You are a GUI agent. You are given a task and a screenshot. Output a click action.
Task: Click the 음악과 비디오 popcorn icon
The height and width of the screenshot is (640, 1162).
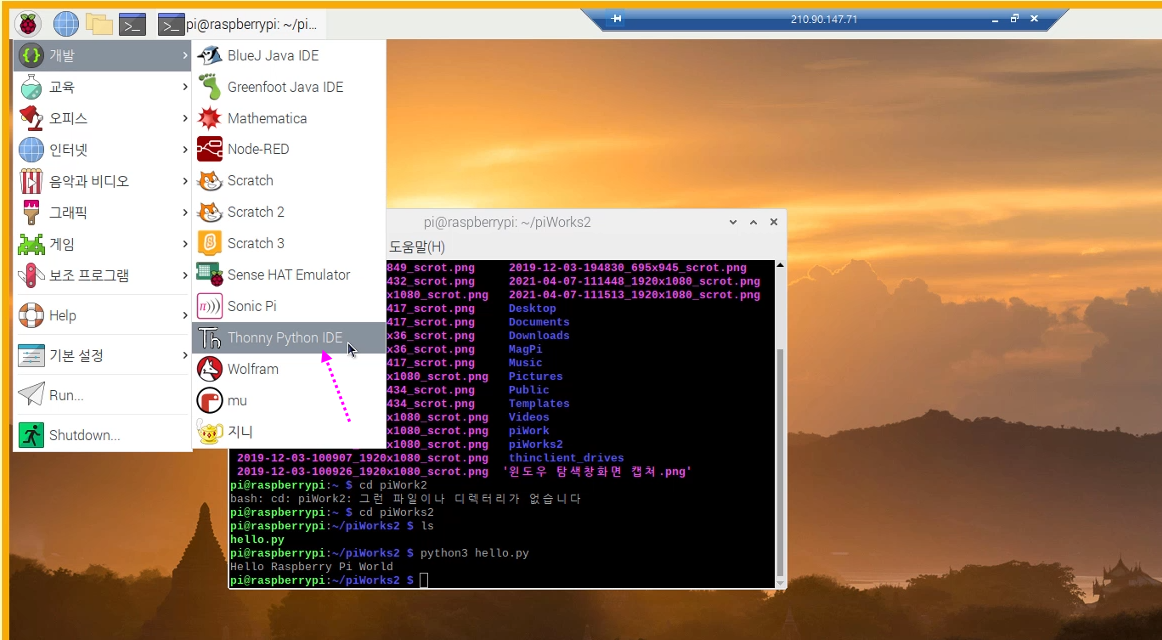point(31,181)
